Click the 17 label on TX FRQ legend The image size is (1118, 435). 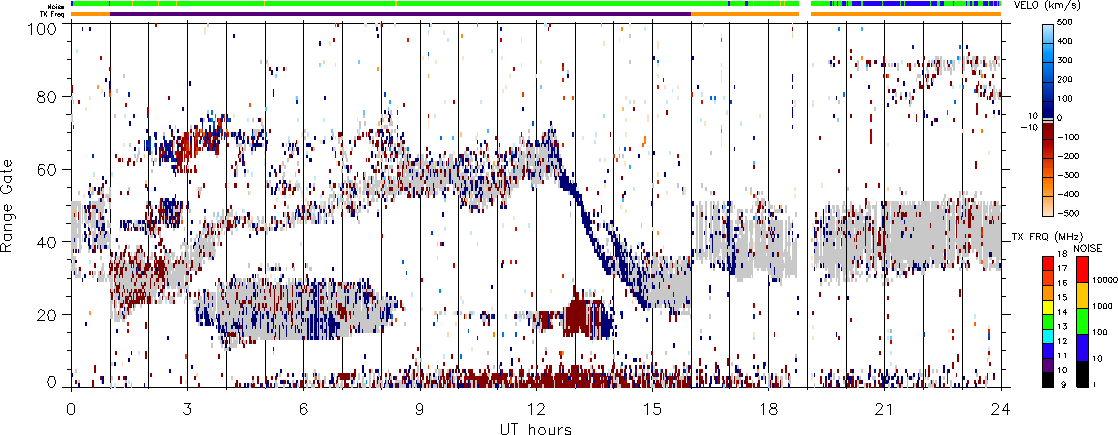pos(1062,268)
